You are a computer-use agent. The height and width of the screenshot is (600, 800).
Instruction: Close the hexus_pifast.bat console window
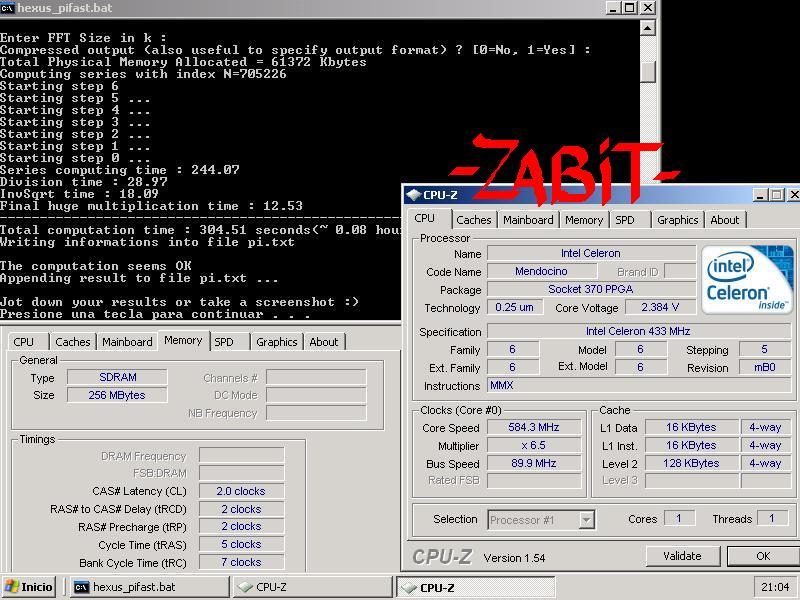click(x=647, y=8)
